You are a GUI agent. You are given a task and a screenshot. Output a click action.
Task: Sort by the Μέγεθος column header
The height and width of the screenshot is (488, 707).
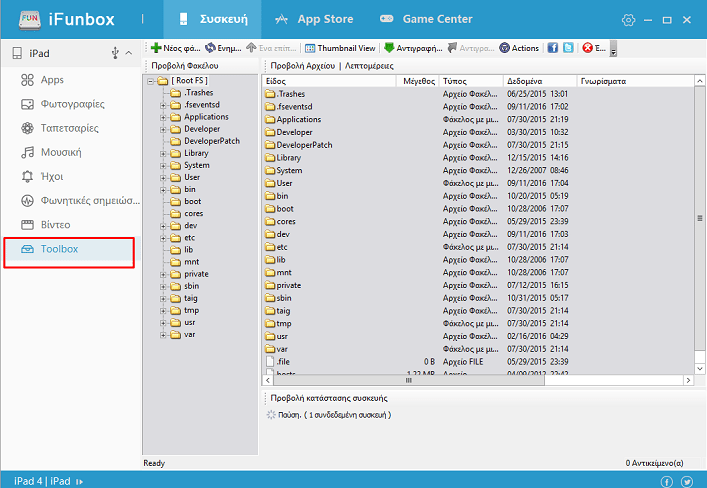click(418, 81)
